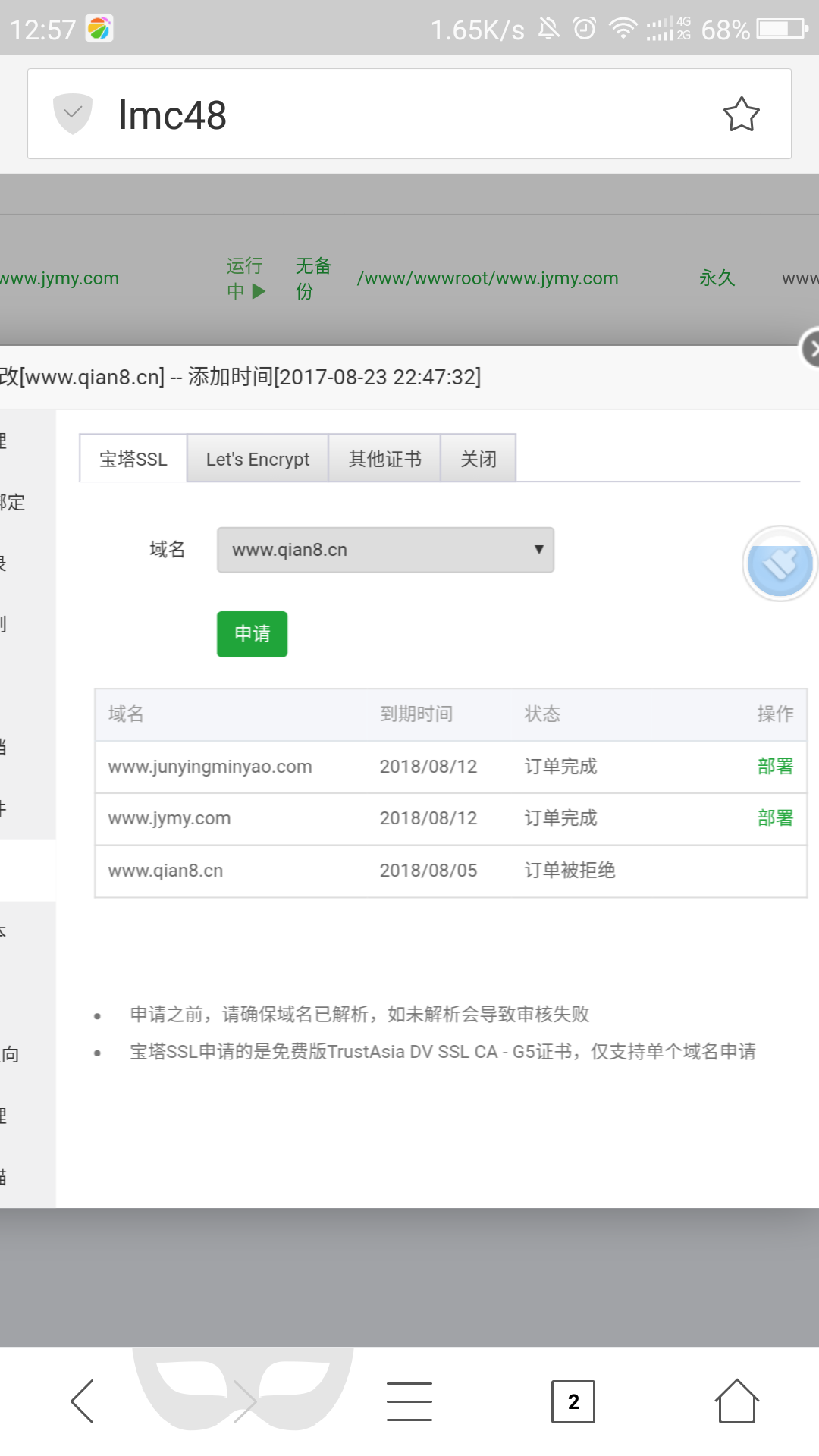This screenshot has height=1456, width=819.
Task: Go to the browser home page icon
Action: pos(736,1401)
